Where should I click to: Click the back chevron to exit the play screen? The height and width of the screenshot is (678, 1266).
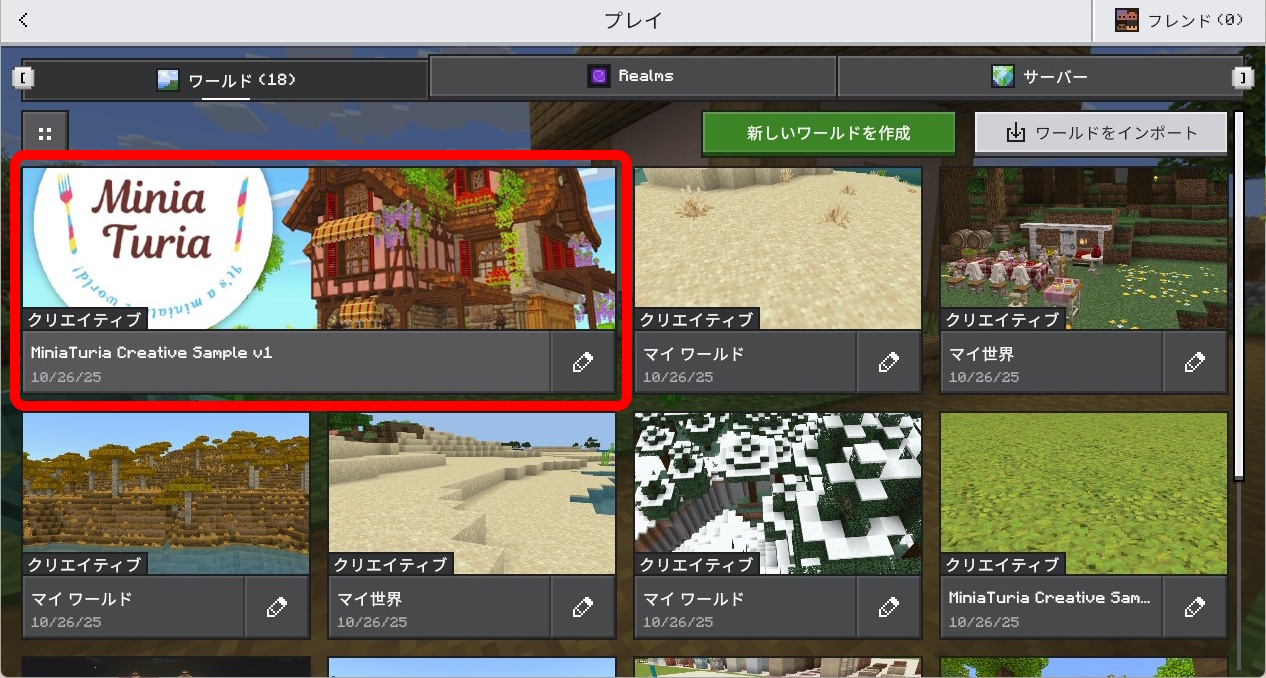pos(21,18)
